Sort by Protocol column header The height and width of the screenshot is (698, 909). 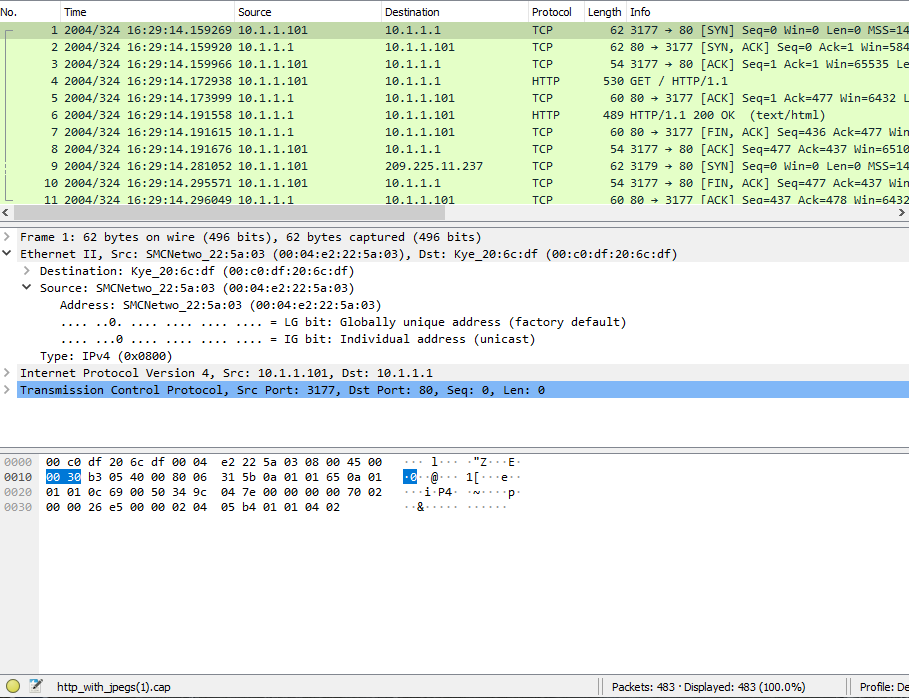(x=557, y=12)
